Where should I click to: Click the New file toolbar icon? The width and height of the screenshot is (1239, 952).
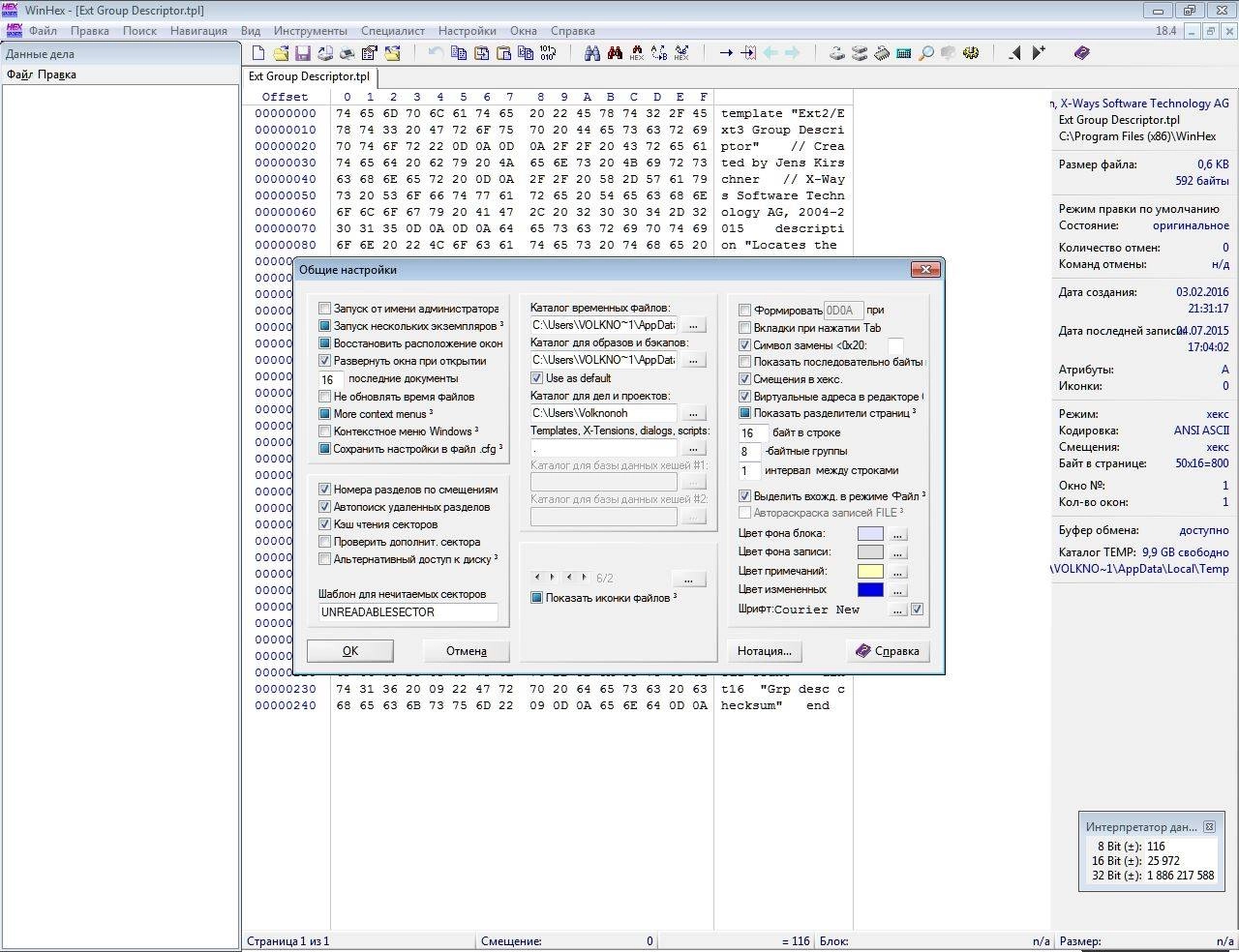[258, 53]
